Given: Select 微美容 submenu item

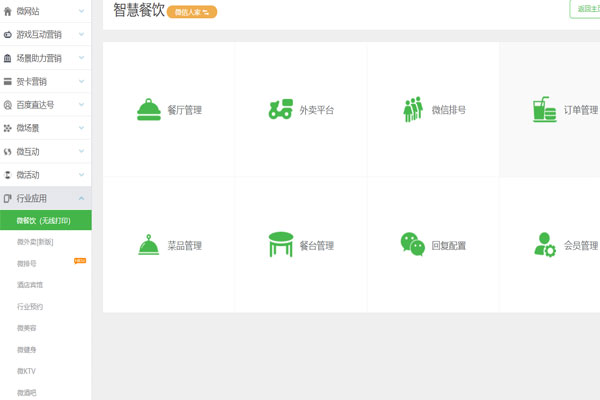Looking at the screenshot, I should point(27,328).
